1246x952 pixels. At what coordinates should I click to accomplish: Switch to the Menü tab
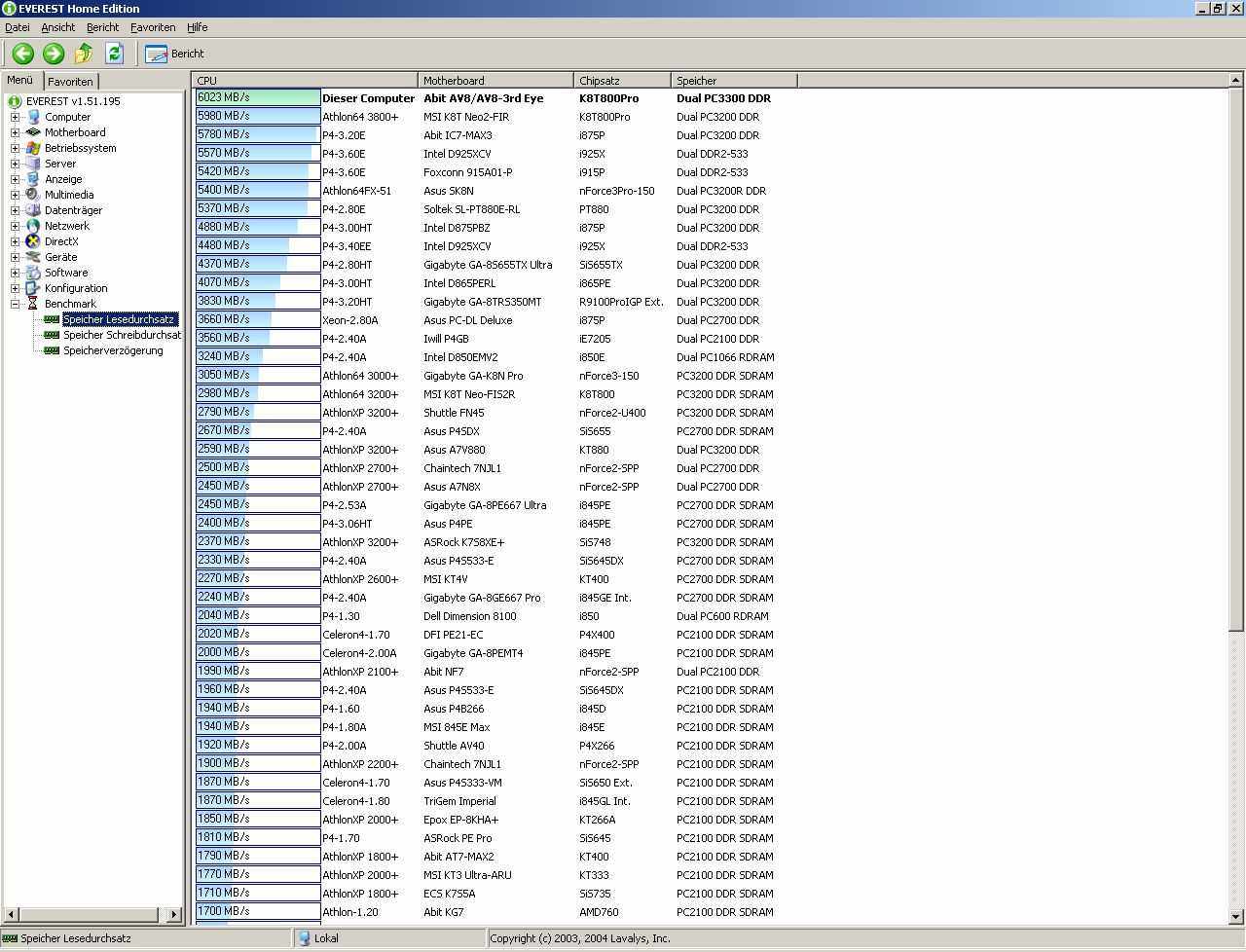point(20,80)
